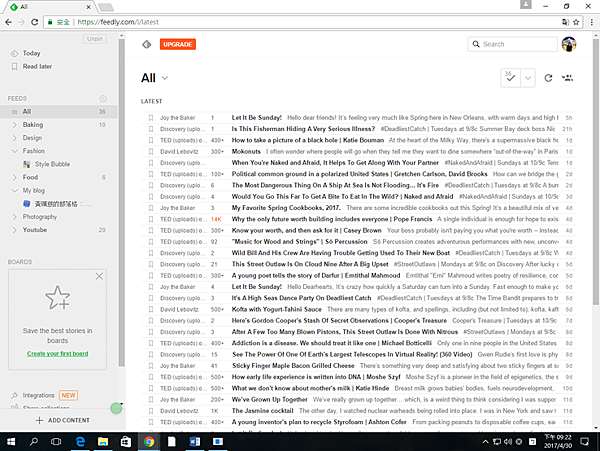The height and width of the screenshot is (451, 600).
Task: Open 'Political common ground' article title
Action: click(359, 174)
